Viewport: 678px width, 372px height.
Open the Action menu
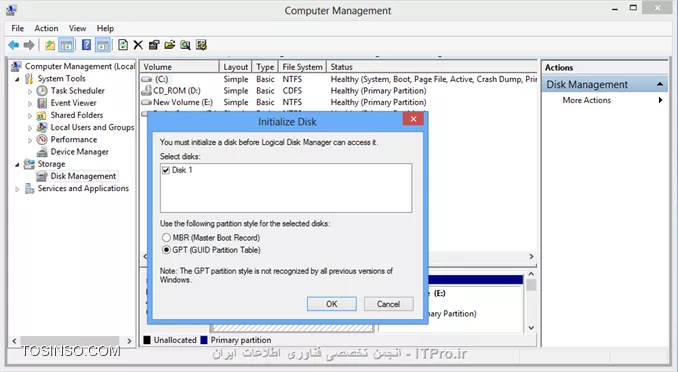pyautogui.click(x=46, y=28)
